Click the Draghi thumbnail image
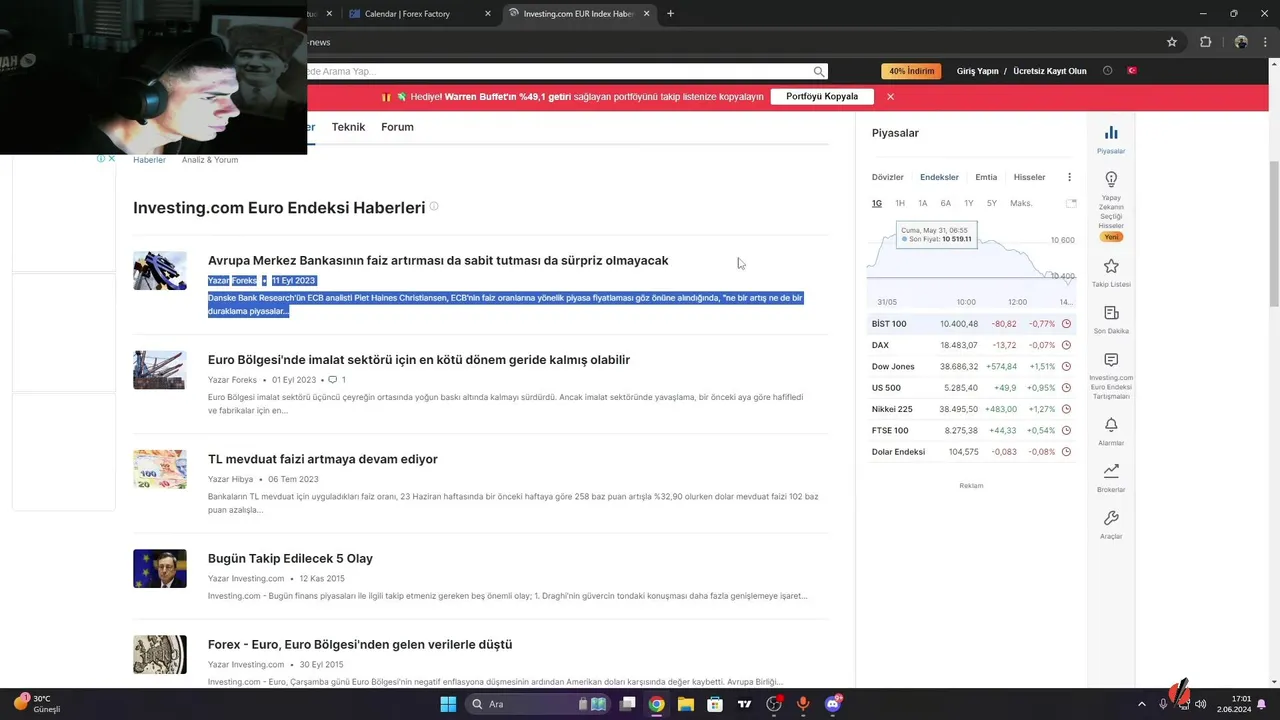Viewport: 1280px width, 720px height. (160, 569)
